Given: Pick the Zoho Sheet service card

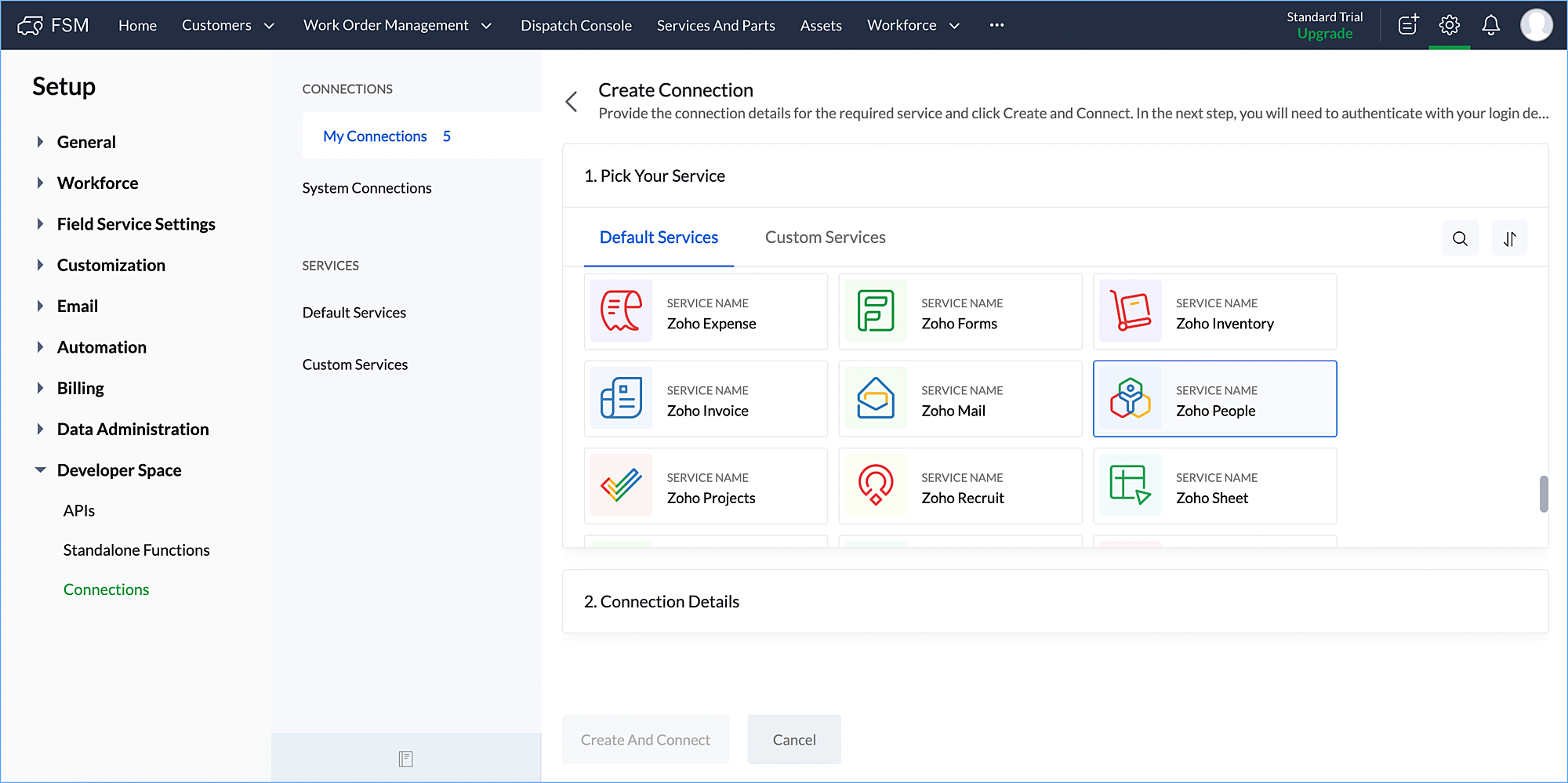Looking at the screenshot, I should [1214, 486].
